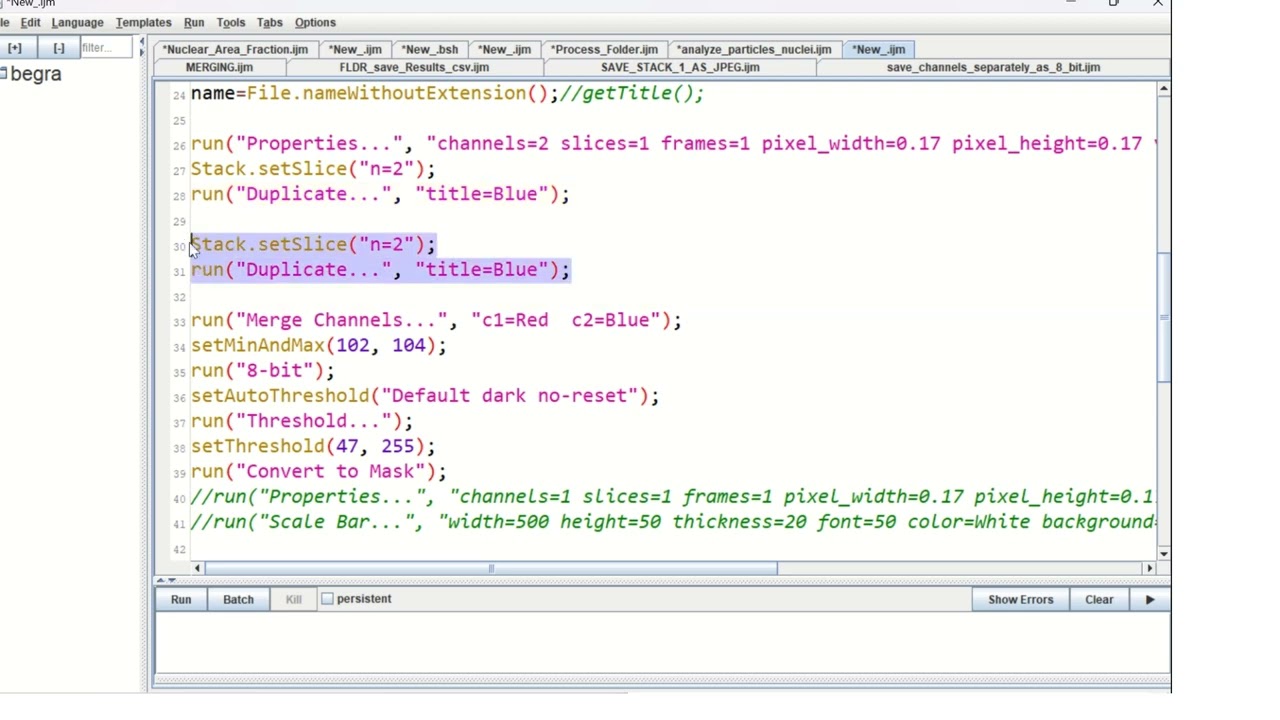This screenshot has width=1280, height=720.
Task: Switch to *Process_Folder.ijm tab
Action: (x=605, y=49)
